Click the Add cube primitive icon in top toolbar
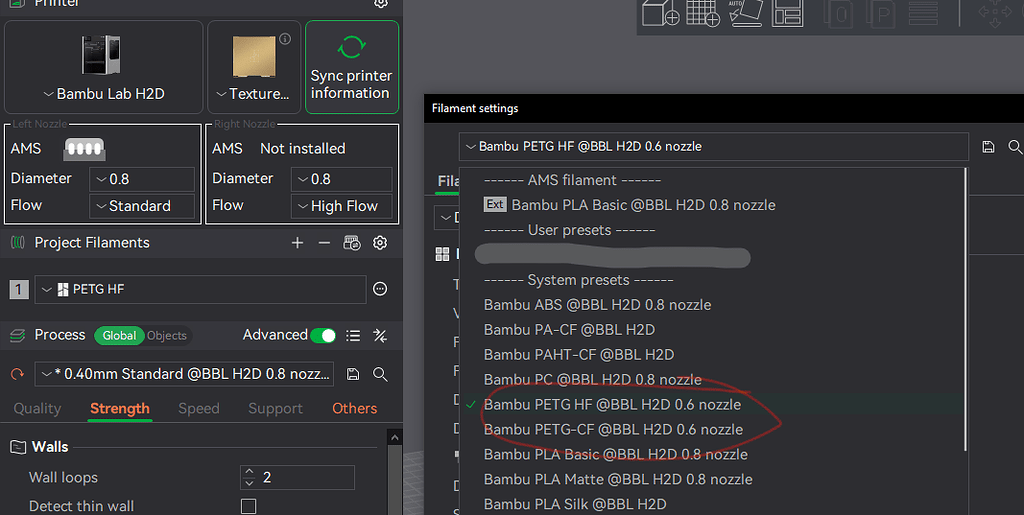Screen dimensions: 1024x515 click(660, 13)
